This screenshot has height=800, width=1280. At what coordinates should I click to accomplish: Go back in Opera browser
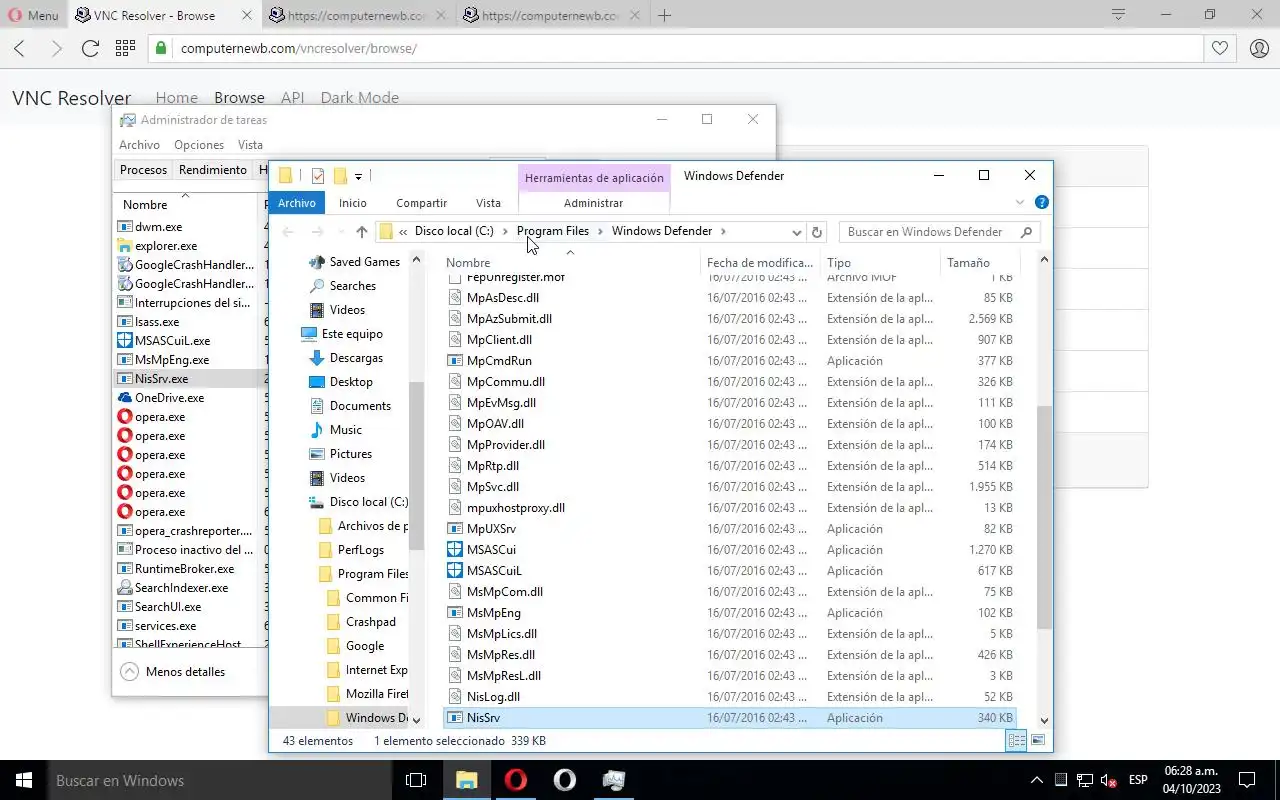coord(20,48)
